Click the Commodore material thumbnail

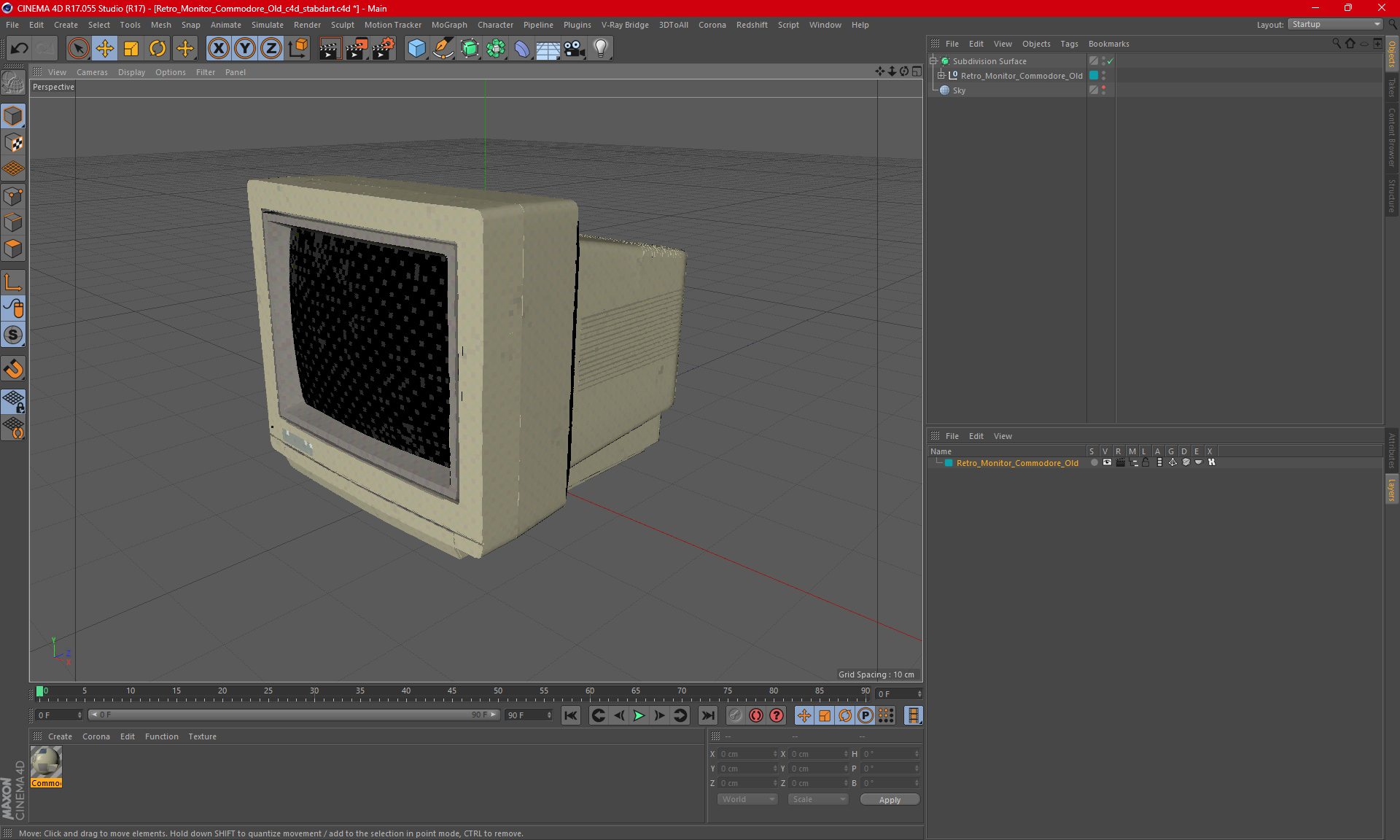pyautogui.click(x=46, y=763)
